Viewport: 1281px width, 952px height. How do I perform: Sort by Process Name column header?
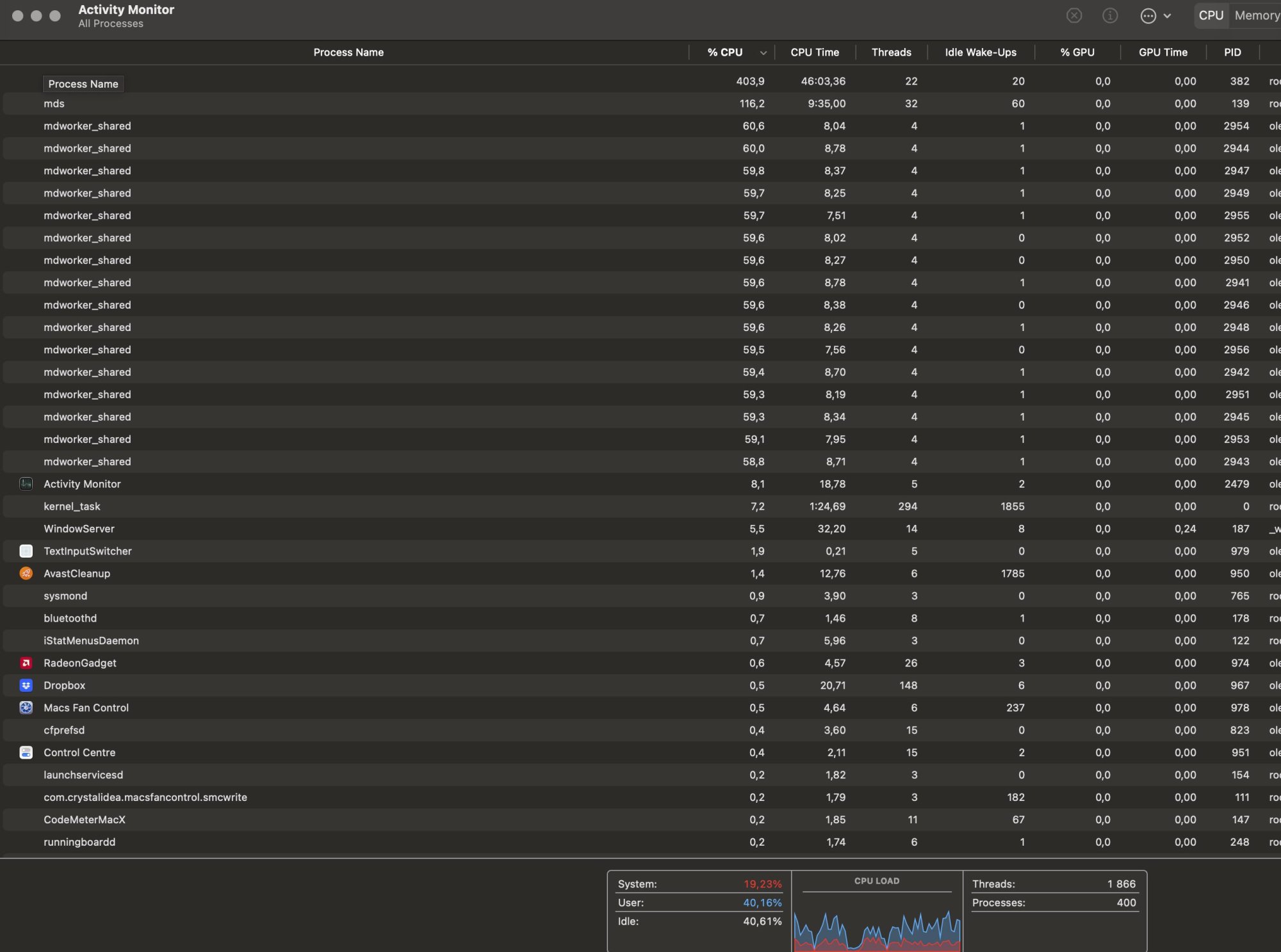point(348,52)
